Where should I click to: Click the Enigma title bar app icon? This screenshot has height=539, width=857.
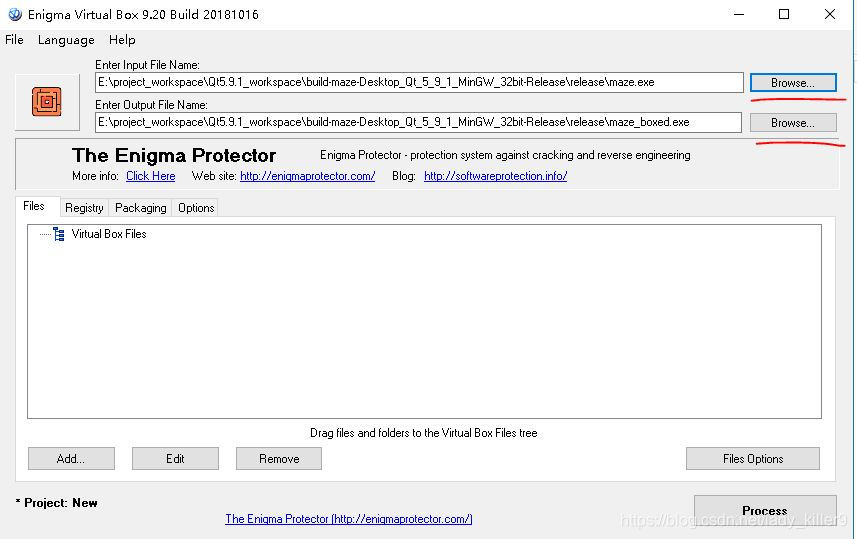tap(15, 14)
